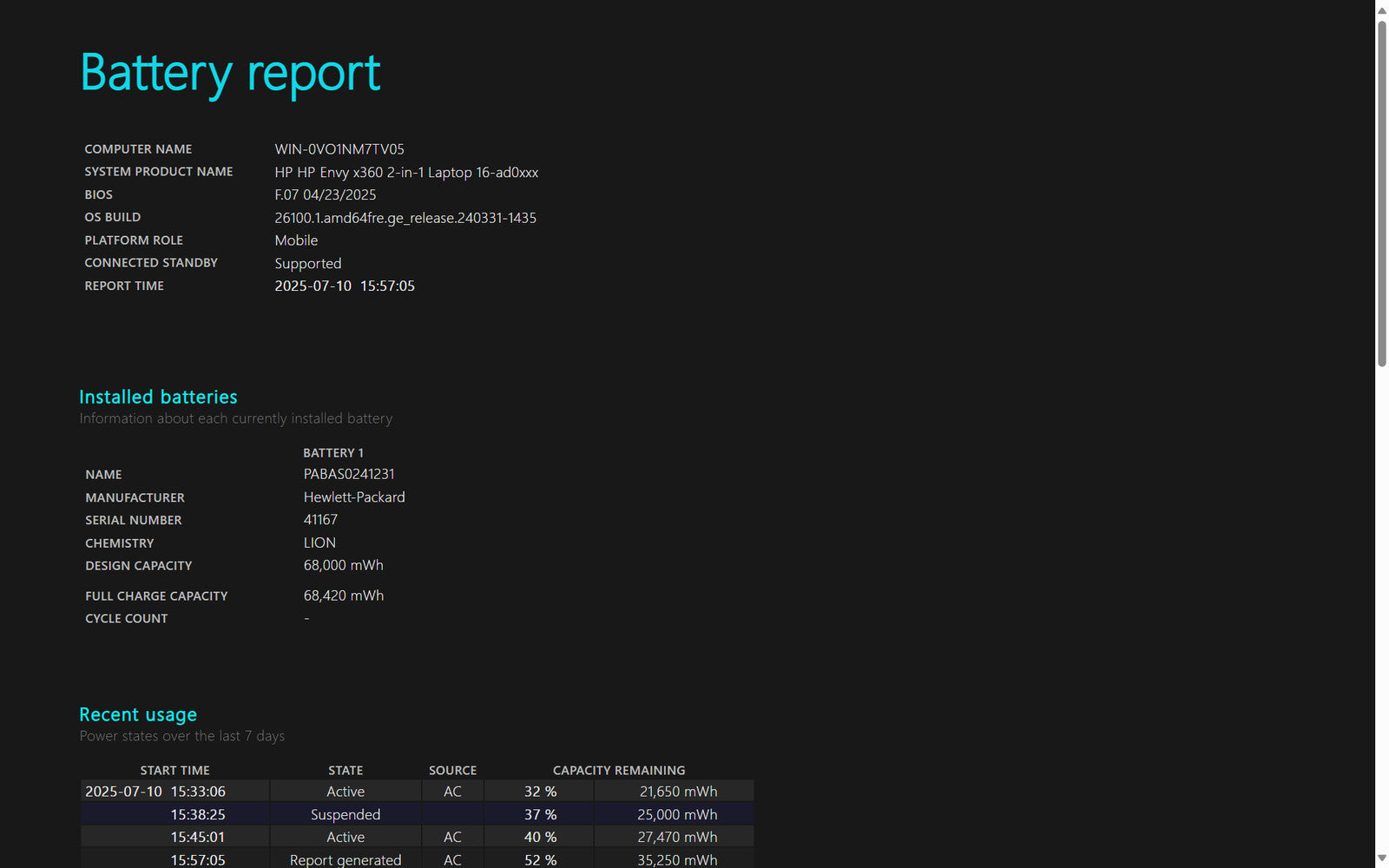This screenshot has height=868, width=1389.
Task: Click the HP Envy x360 product name
Action: (x=406, y=172)
